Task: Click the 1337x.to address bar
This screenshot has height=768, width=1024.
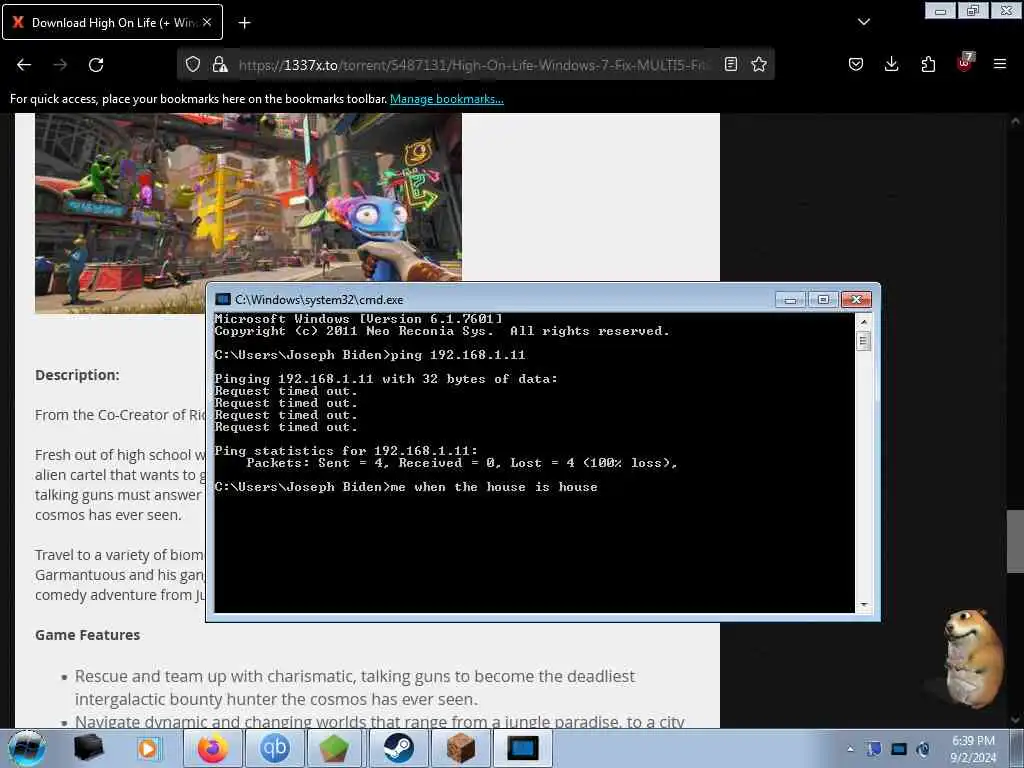Action: pyautogui.click(x=473, y=65)
